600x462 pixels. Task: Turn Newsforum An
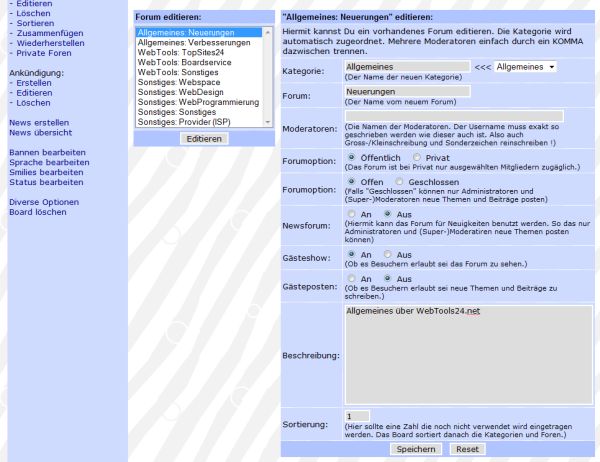(351, 214)
